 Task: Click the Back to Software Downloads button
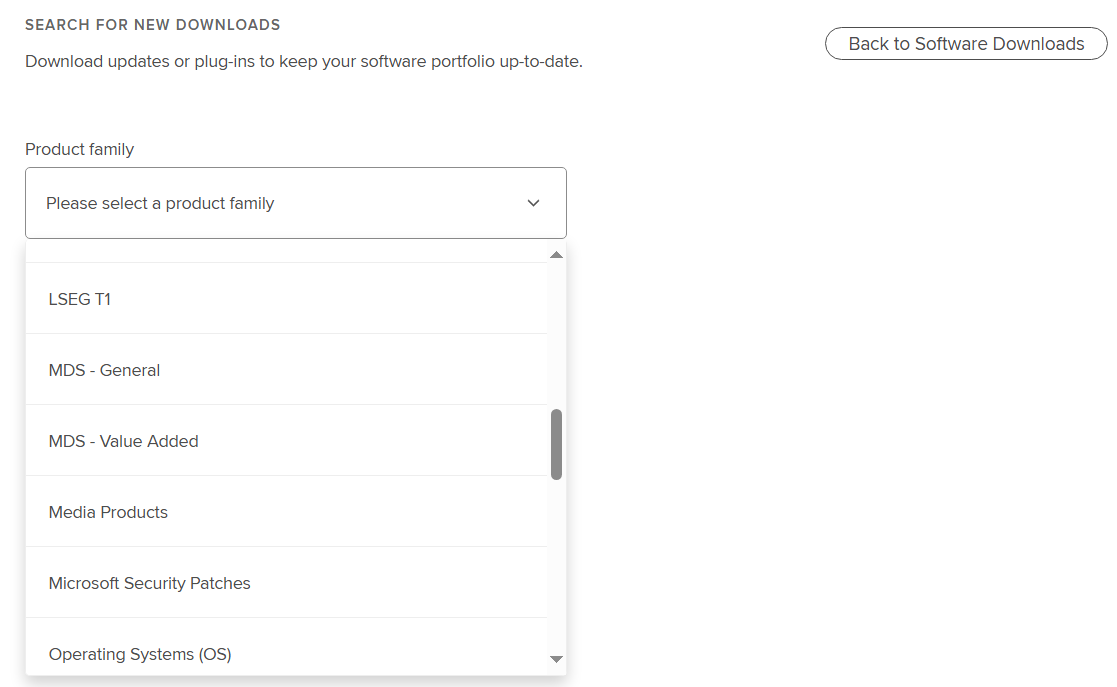(966, 44)
